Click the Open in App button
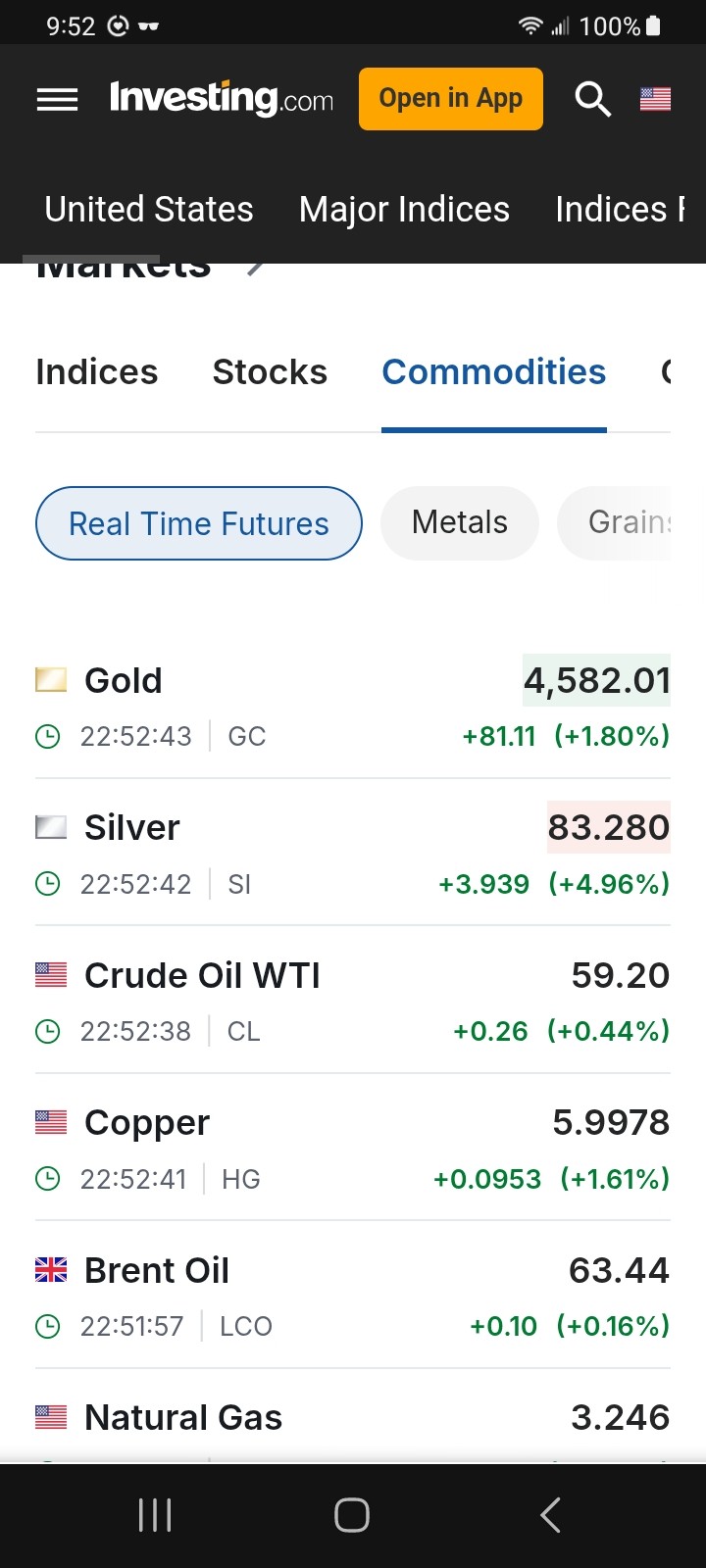Image resolution: width=706 pixels, height=1568 pixels. [450, 99]
